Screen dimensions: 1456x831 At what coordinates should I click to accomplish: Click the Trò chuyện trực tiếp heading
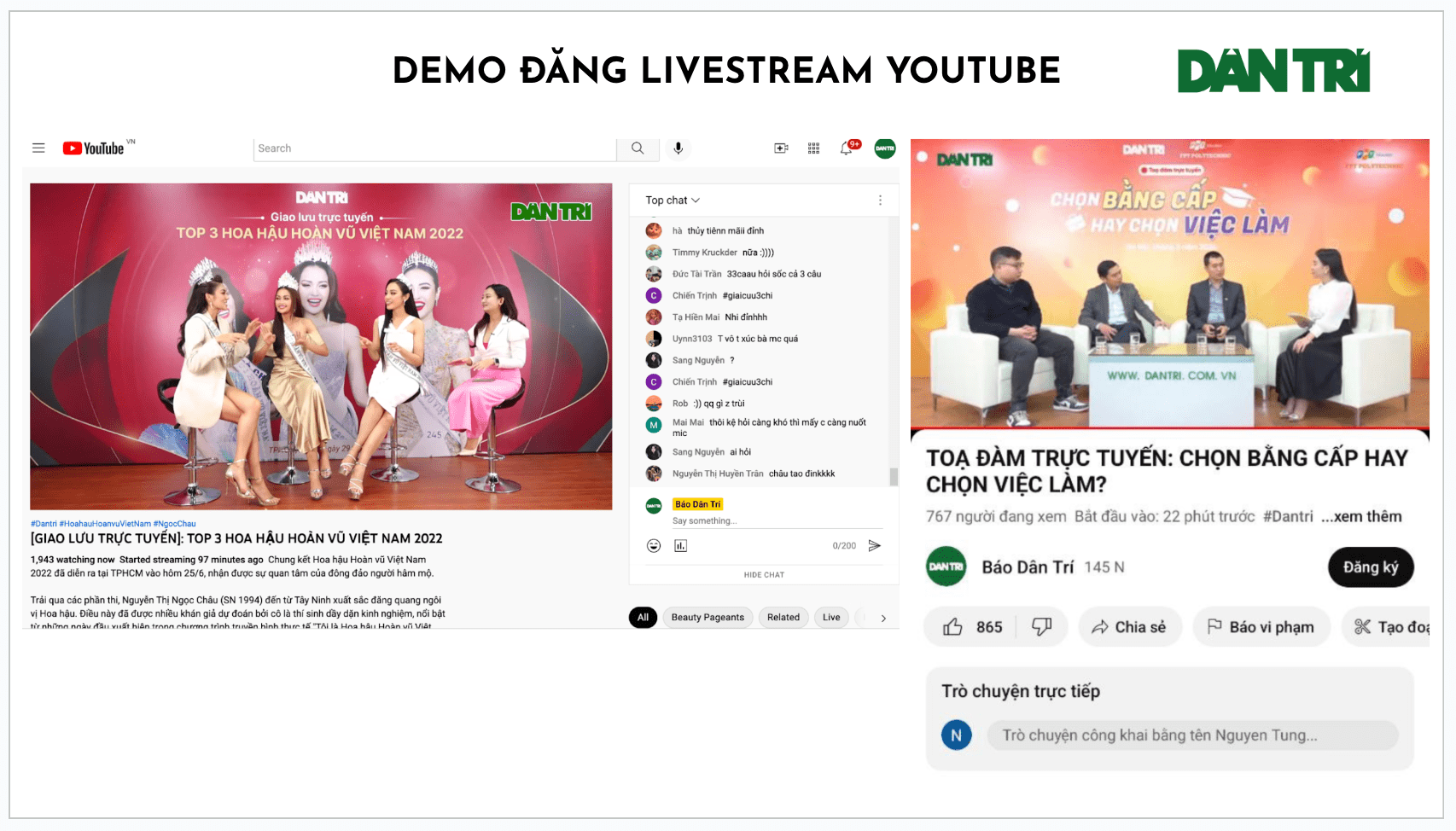point(1021,691)
